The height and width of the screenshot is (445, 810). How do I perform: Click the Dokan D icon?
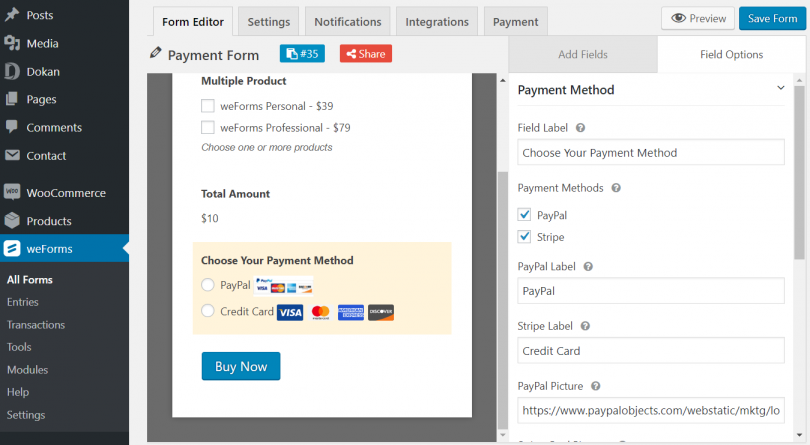point(12,71)
